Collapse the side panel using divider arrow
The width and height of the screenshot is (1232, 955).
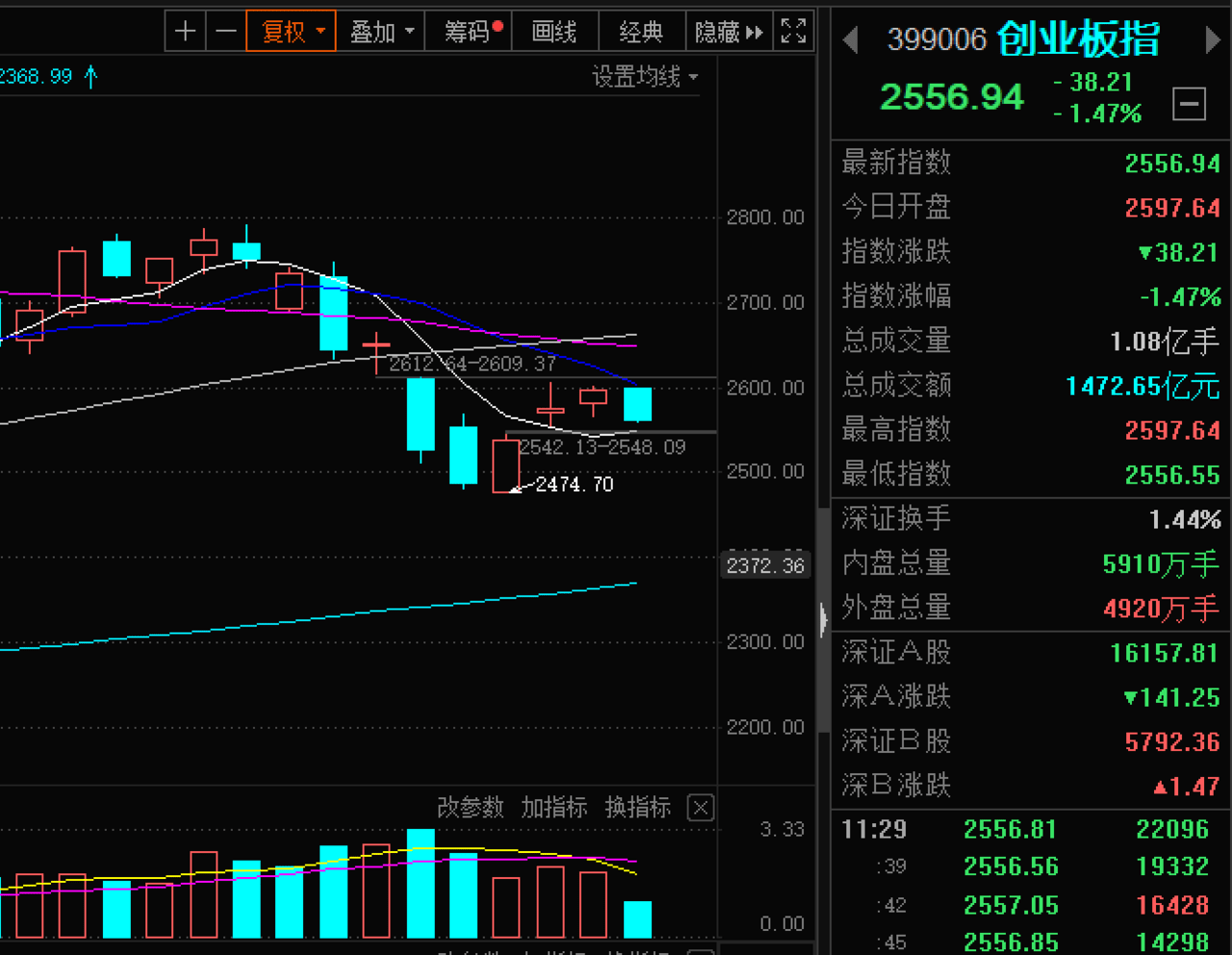[x=823, y=619]
